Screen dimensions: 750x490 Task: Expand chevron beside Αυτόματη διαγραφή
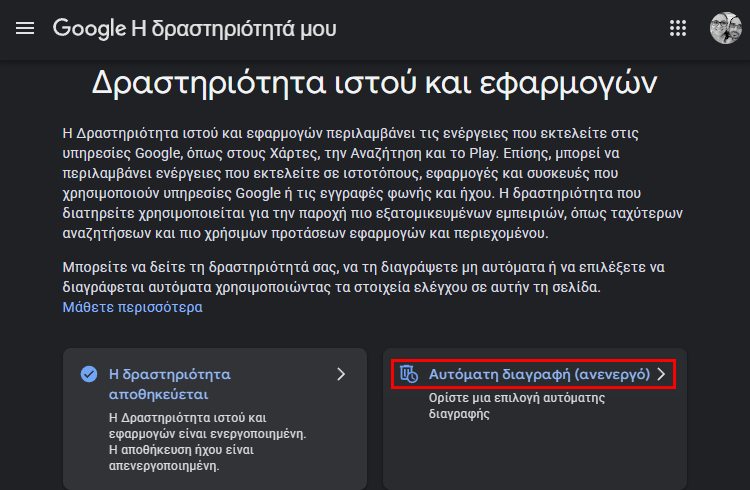tap(662, 374)
